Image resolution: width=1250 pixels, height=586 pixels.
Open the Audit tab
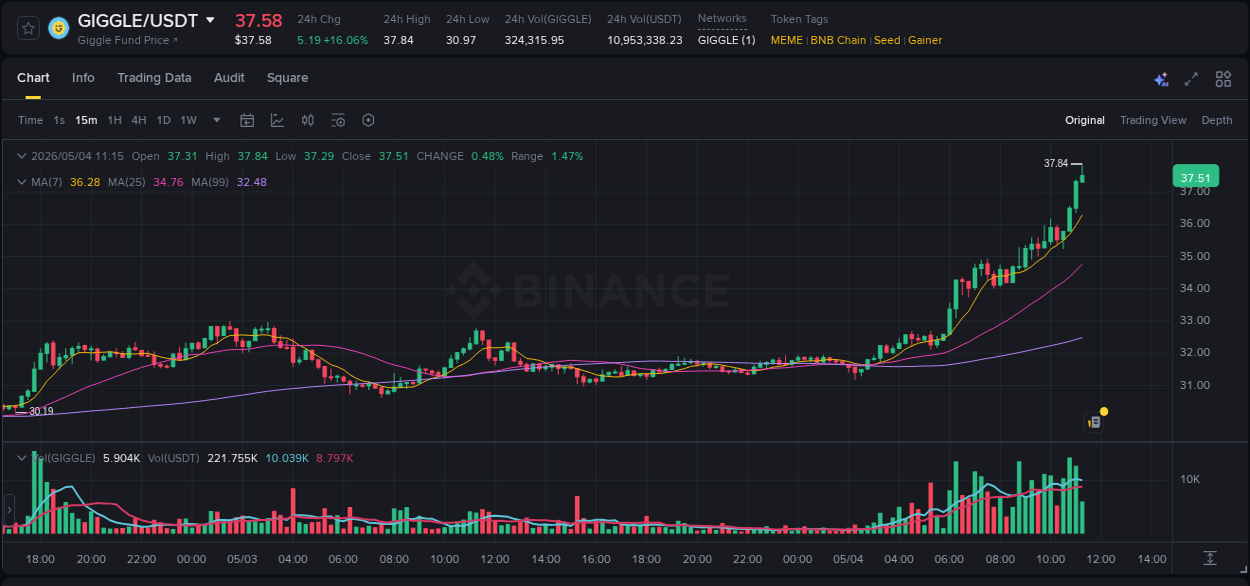(229, 78)
